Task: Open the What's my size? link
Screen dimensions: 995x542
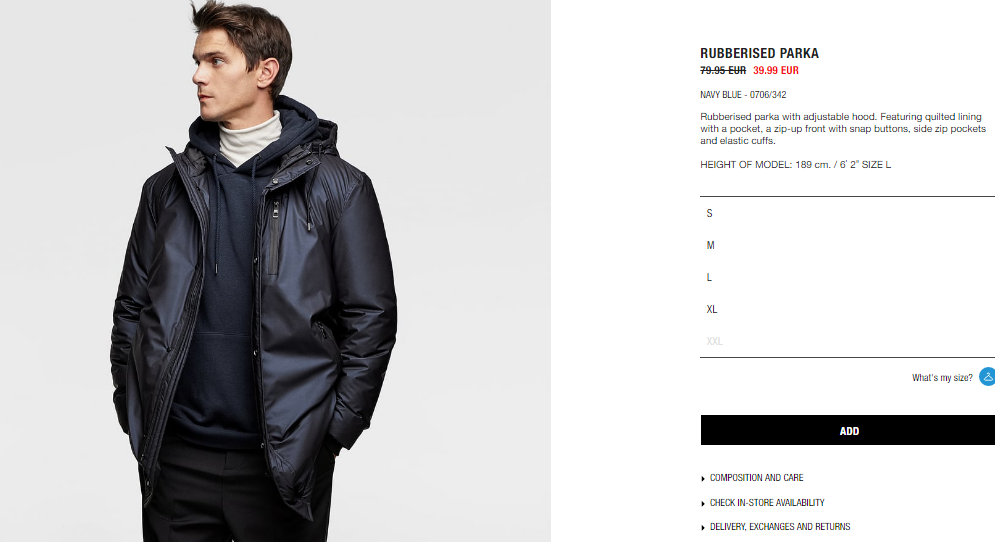Action: tap(942, 378)
